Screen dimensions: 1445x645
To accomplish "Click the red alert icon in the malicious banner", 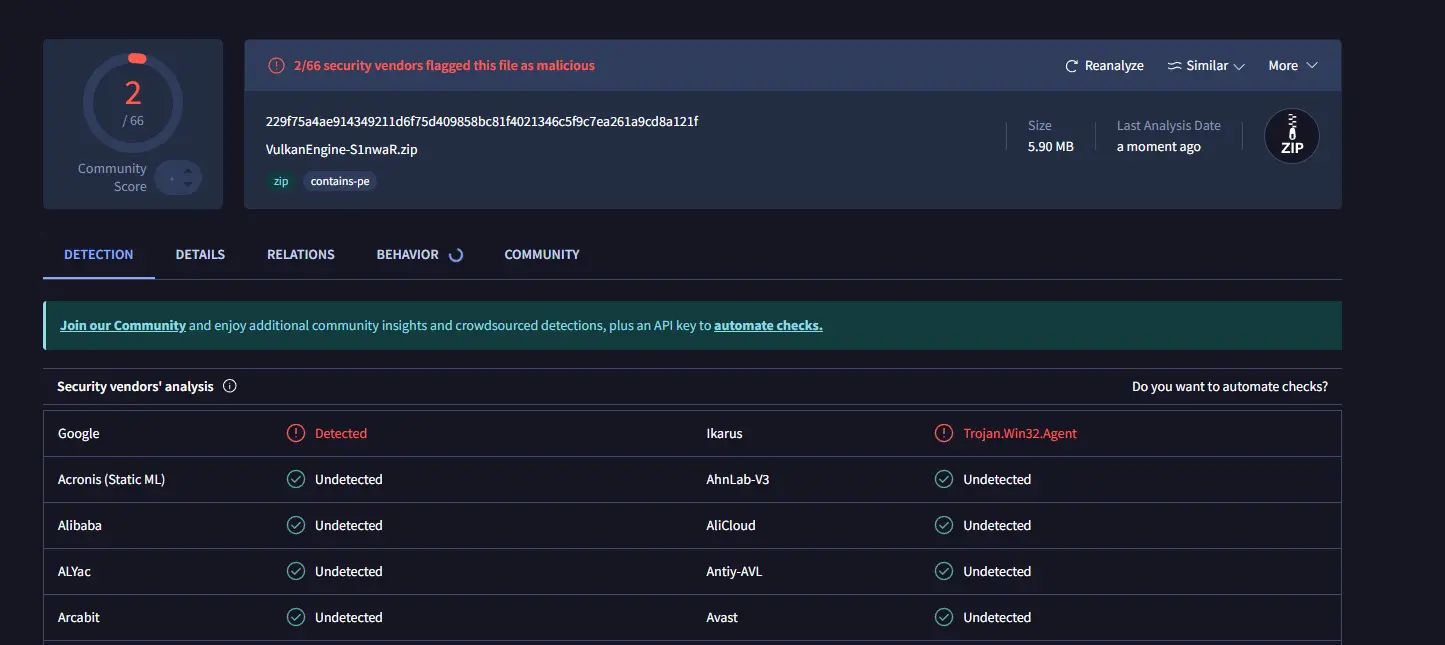I will click(276, 66).
